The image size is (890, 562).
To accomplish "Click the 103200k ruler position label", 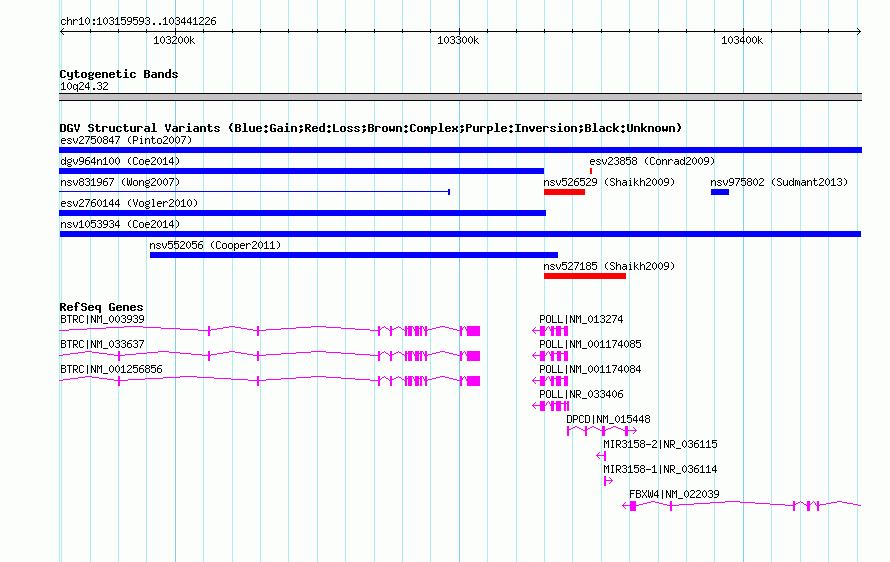I will 174,40.
